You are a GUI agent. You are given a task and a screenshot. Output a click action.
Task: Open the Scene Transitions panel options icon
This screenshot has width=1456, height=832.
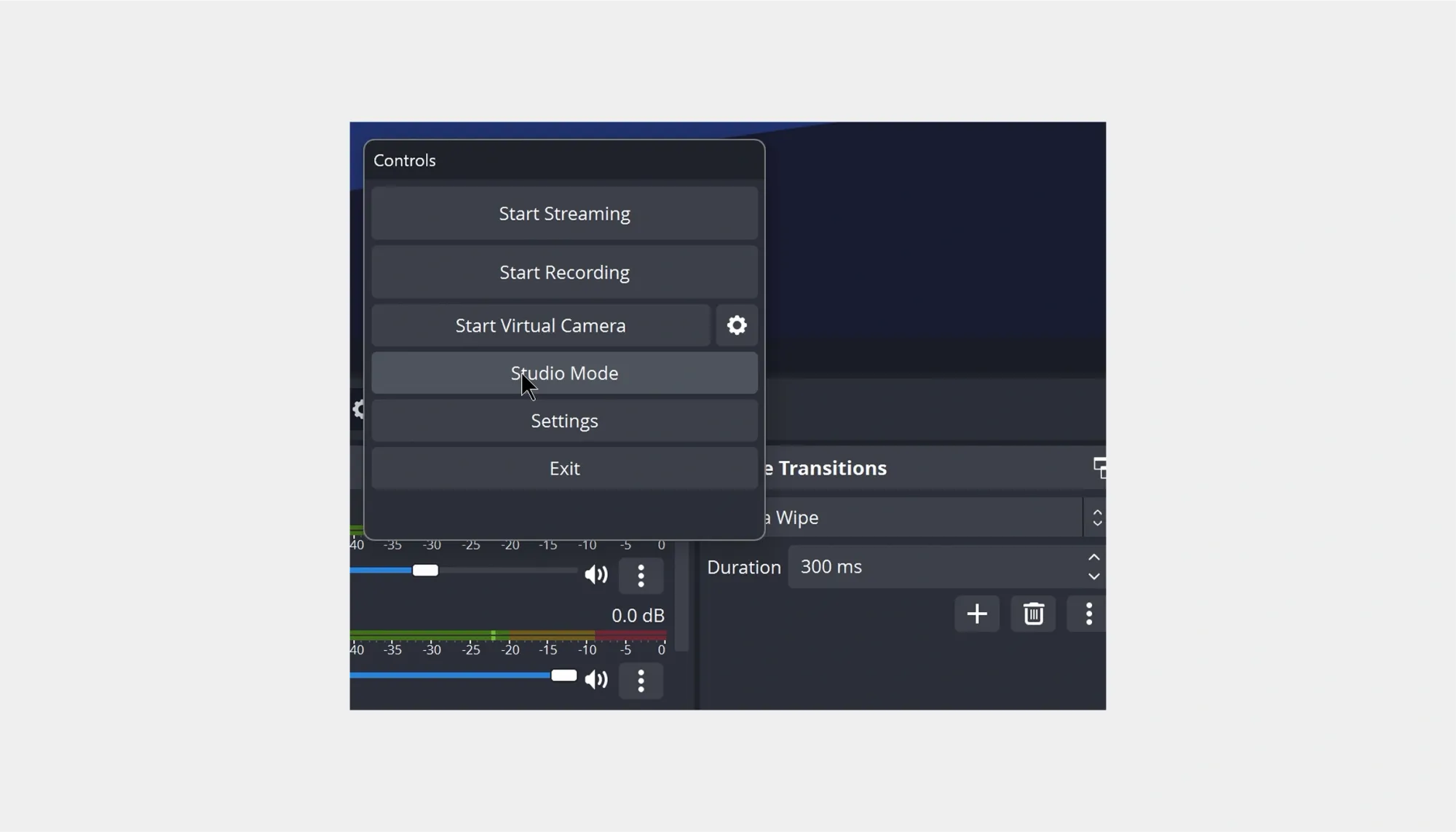pos(1088,614)
